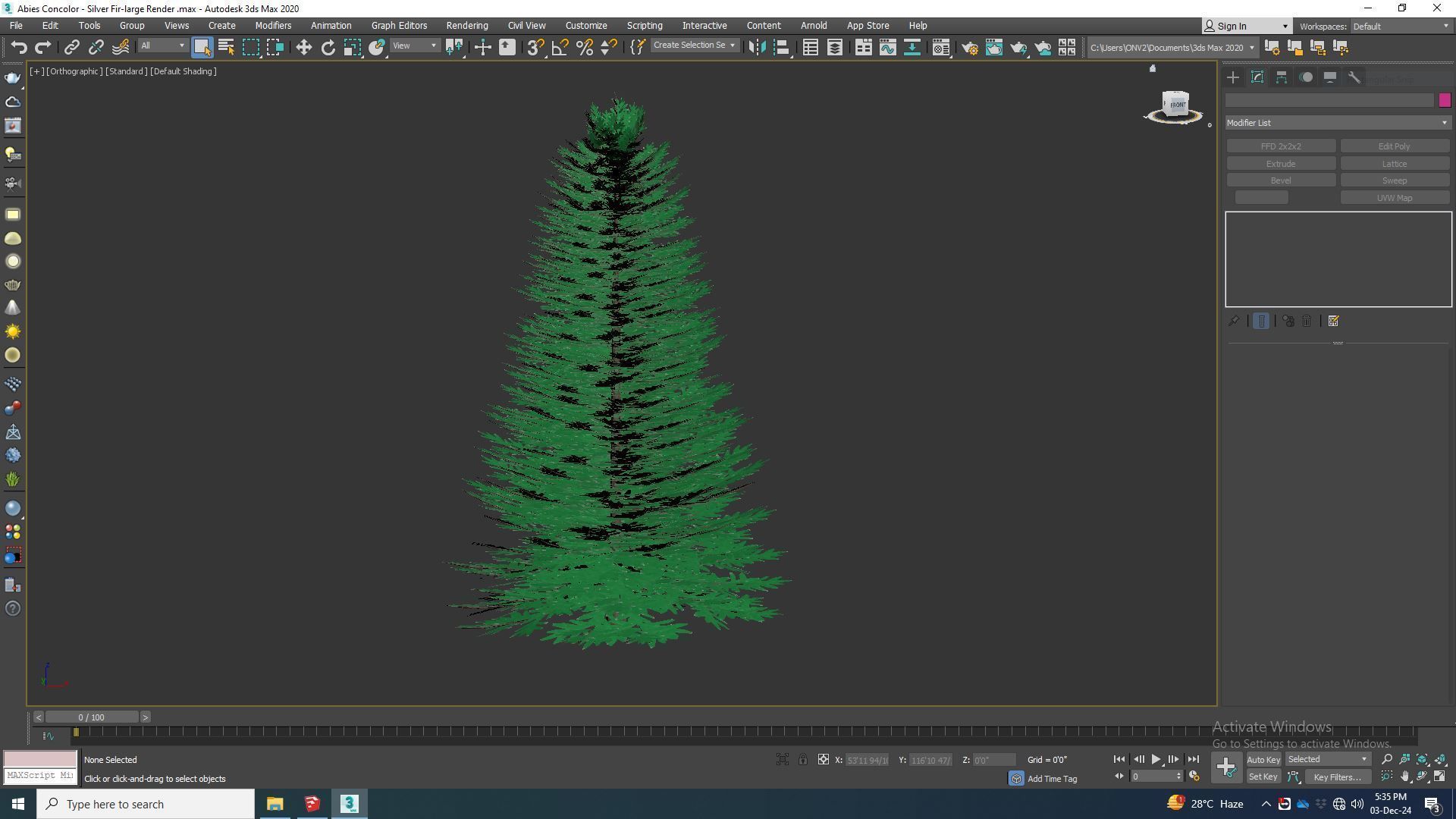Open the Utilities panel wrench icon
1456x819 pixels.
tap(1354, 77)
